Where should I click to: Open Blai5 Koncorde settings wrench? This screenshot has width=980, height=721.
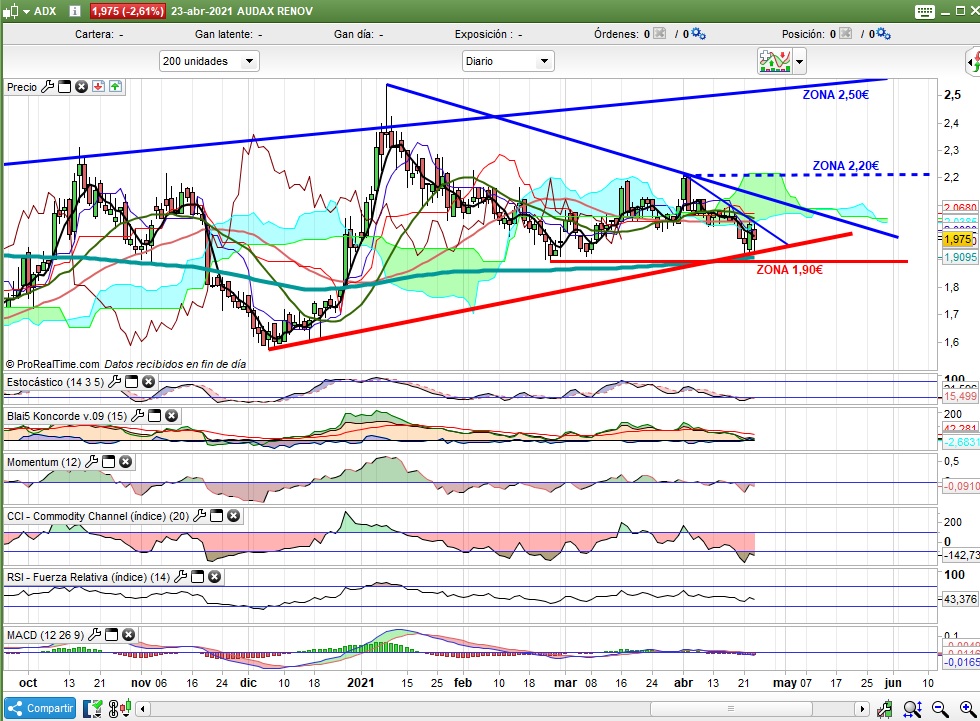[x=138, y=415]
